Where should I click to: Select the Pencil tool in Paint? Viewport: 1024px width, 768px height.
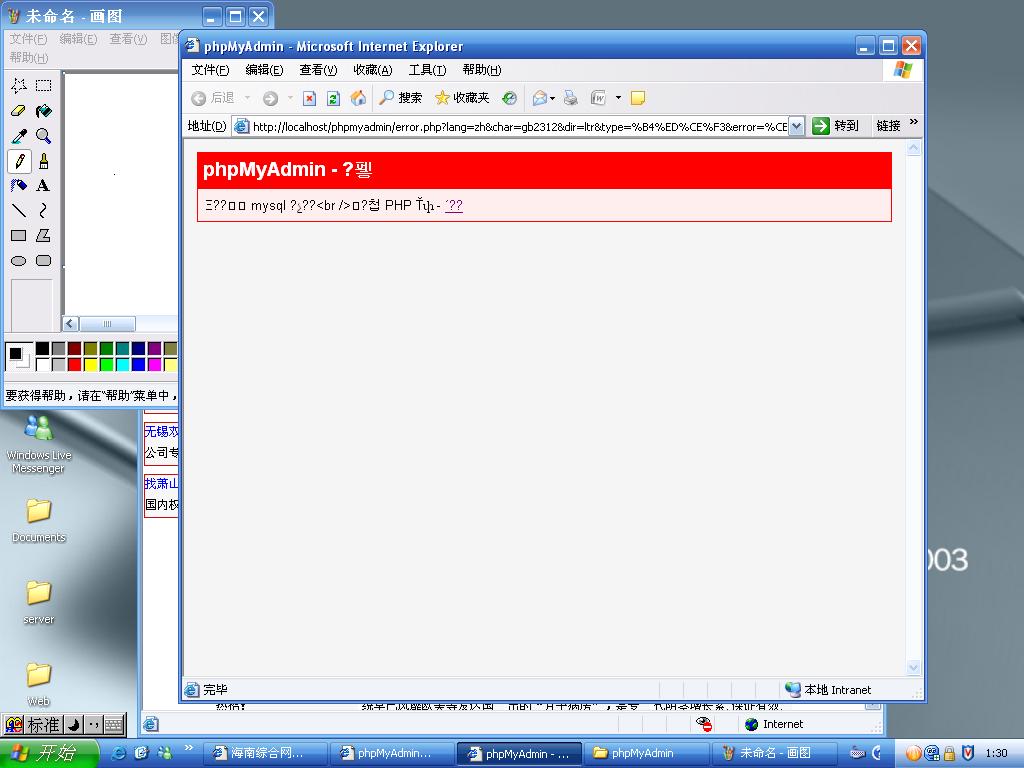(19, 161)
